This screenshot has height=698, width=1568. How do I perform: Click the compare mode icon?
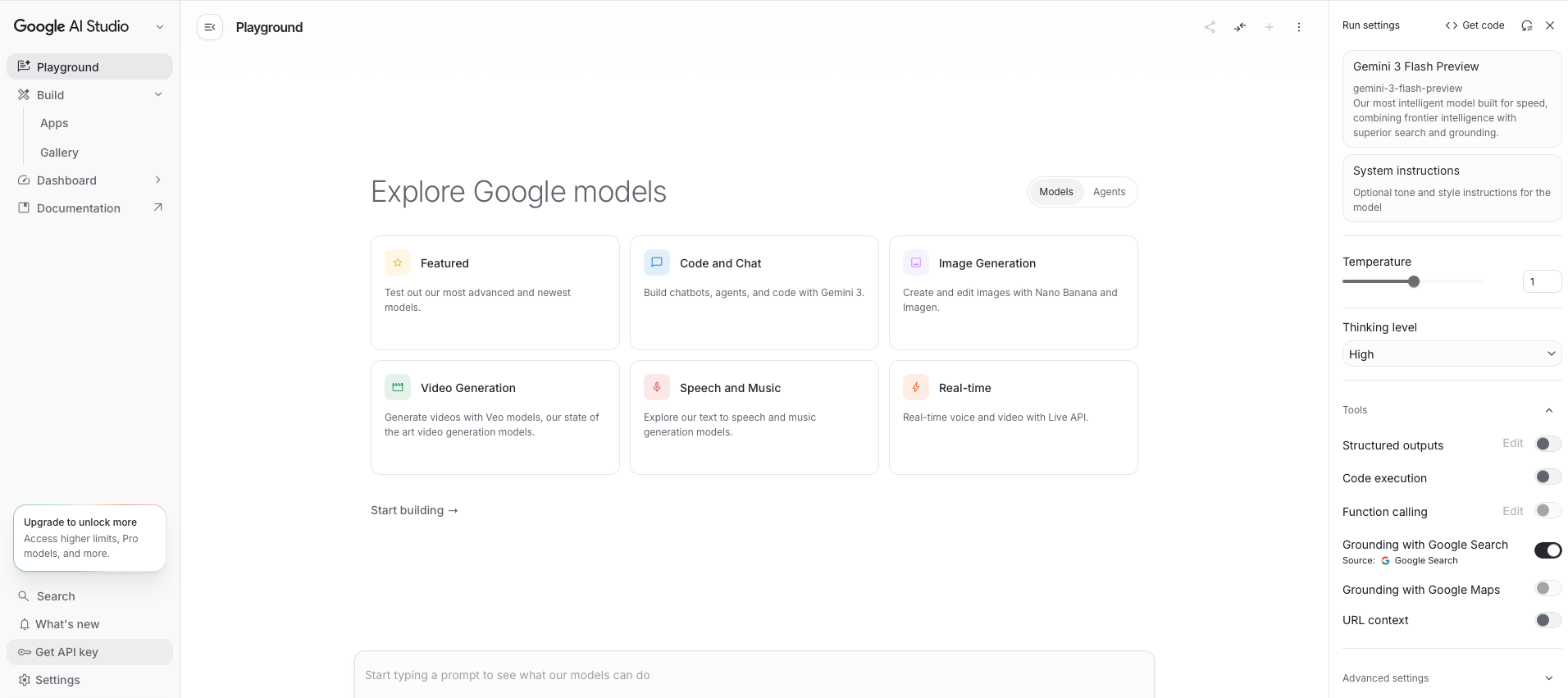tap(1240, 27)
